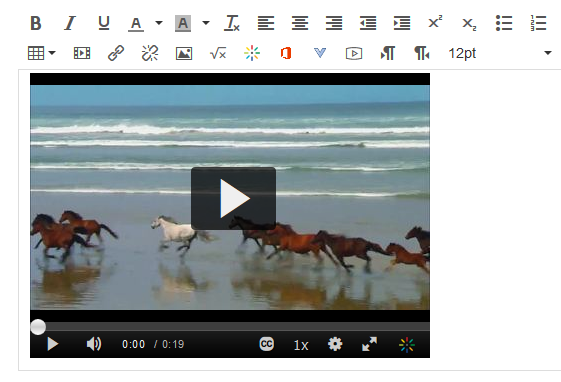Toggle bold text formatting
This screenshot has width=561, height=382.
(x=36, y=23)
